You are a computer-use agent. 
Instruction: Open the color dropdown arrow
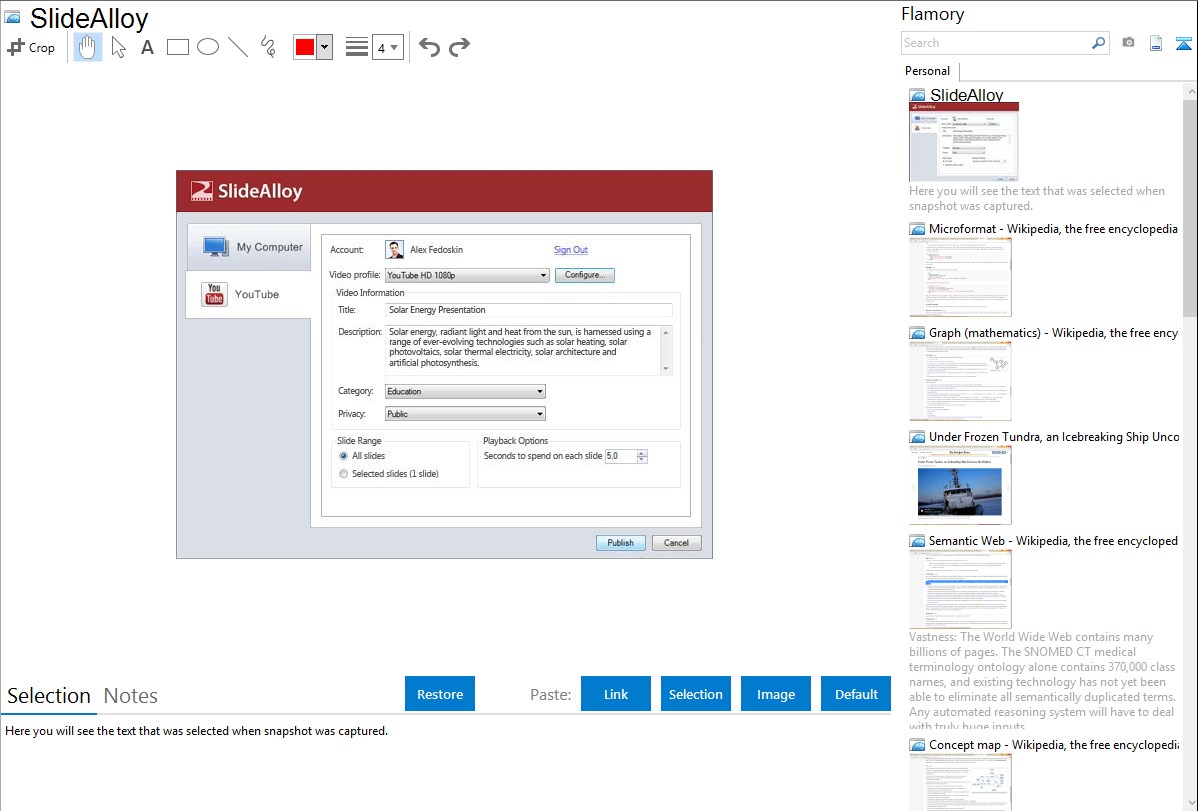tap(325, 47)
